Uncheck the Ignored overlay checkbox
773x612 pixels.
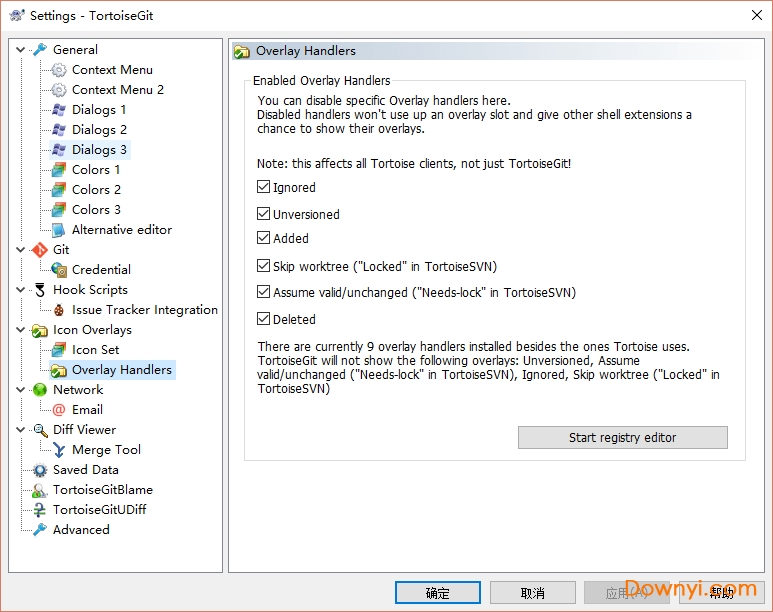point(263,186)
